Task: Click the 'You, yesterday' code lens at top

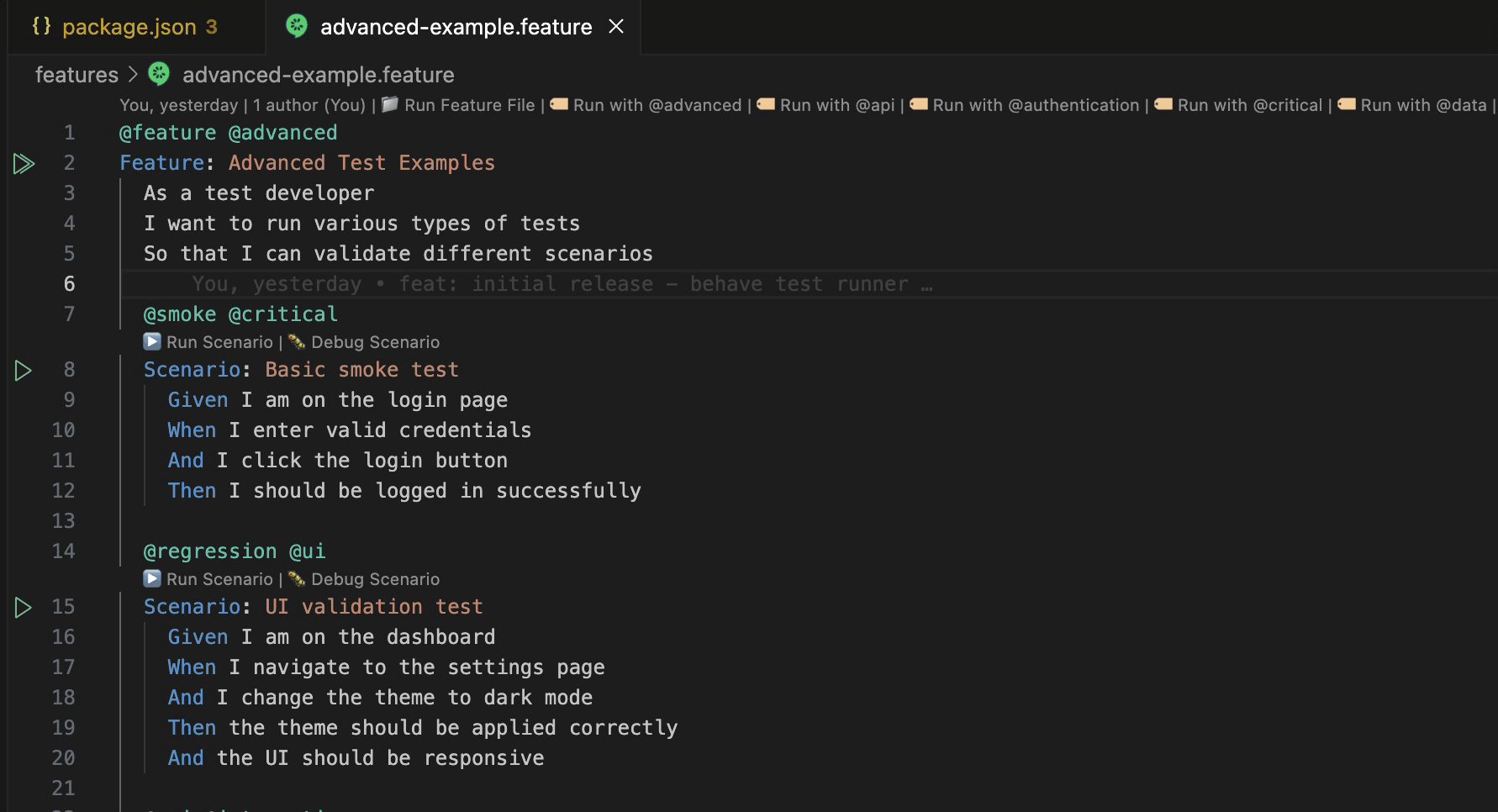Action: point(179,105)
